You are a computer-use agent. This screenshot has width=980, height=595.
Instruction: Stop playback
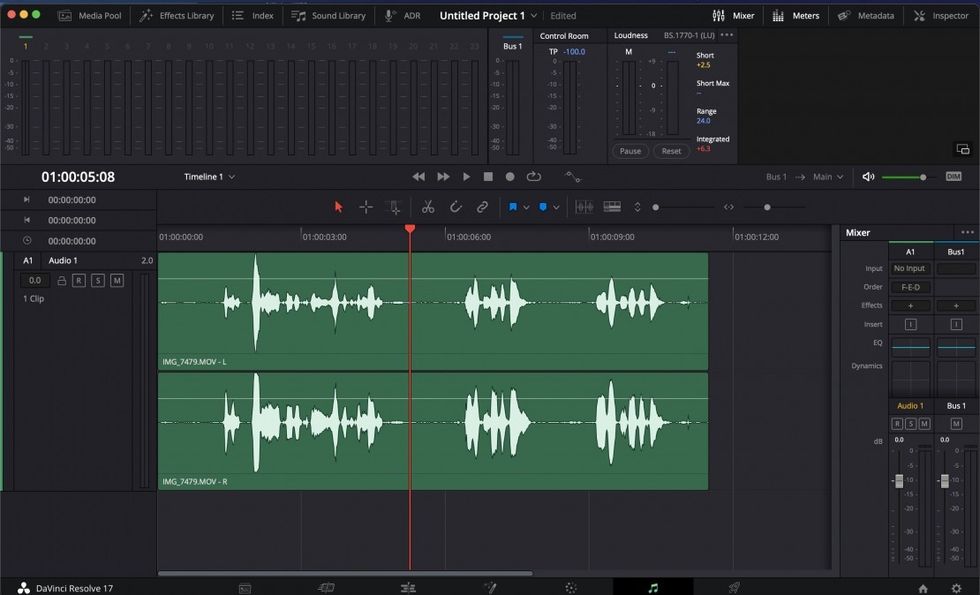tap(488, 177)
